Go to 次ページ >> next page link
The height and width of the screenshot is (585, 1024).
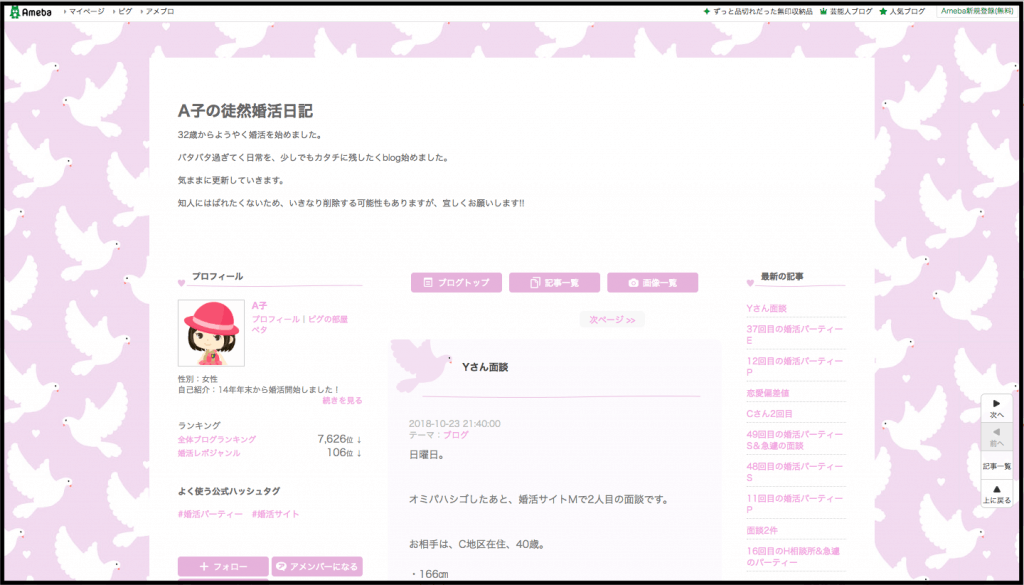click(612, 320)
